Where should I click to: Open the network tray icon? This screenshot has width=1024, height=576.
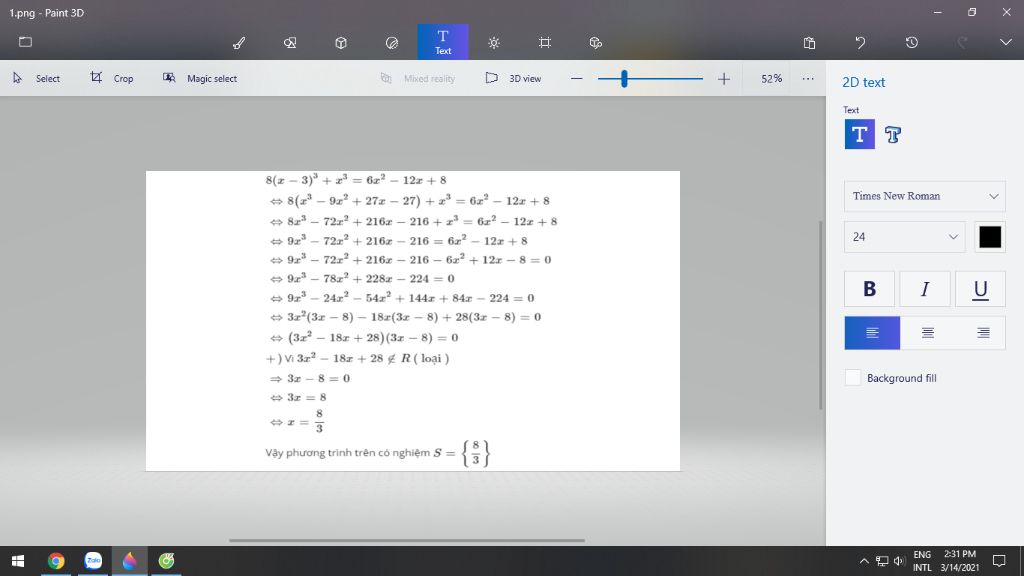click(x=882, y=561)
